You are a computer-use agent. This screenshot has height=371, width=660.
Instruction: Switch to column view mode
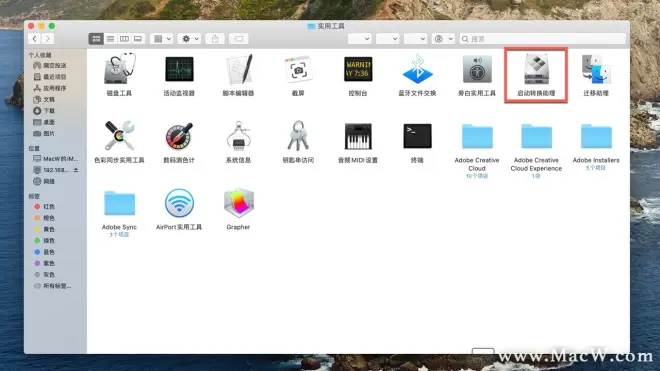tap(124, 39)
